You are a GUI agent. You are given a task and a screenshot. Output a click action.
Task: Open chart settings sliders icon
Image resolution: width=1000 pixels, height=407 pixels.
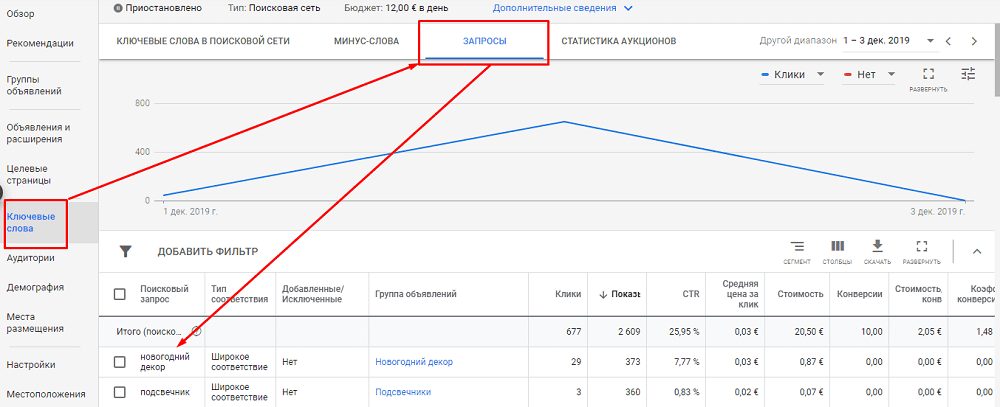tap(968, 75)
